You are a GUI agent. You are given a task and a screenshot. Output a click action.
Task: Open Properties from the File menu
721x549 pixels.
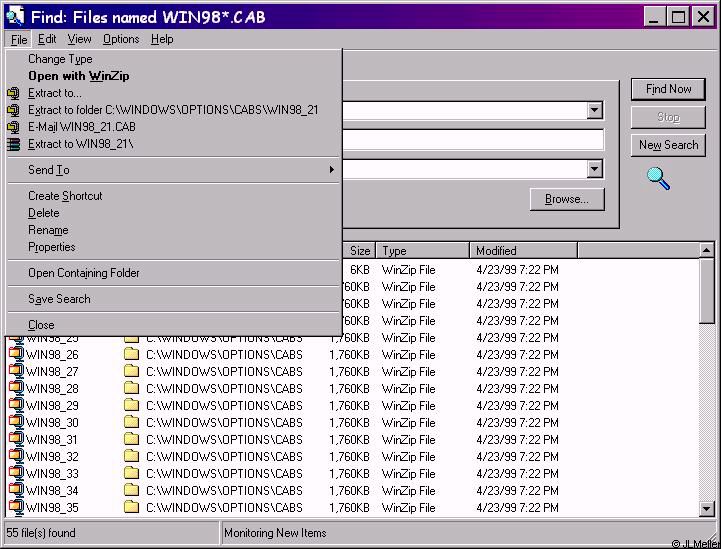(x=174, y=247)
